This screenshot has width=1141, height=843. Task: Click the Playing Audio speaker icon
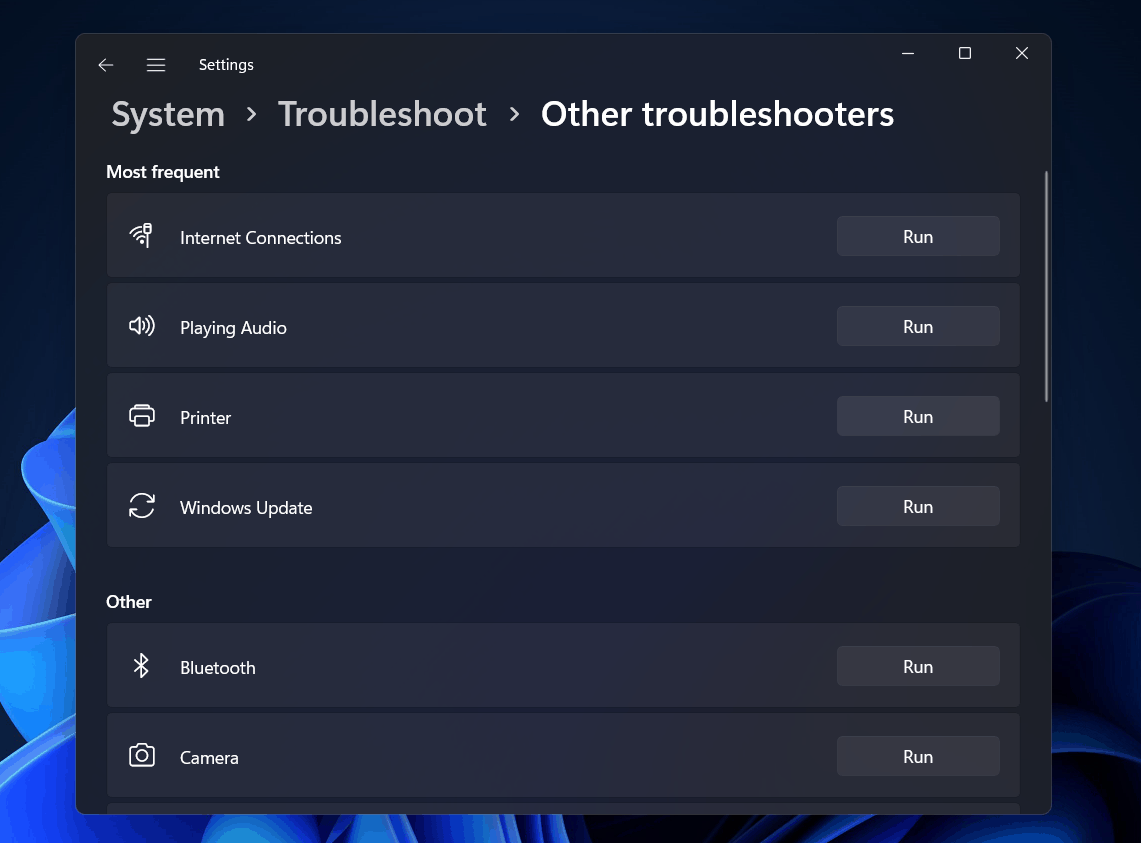point(141,326)
